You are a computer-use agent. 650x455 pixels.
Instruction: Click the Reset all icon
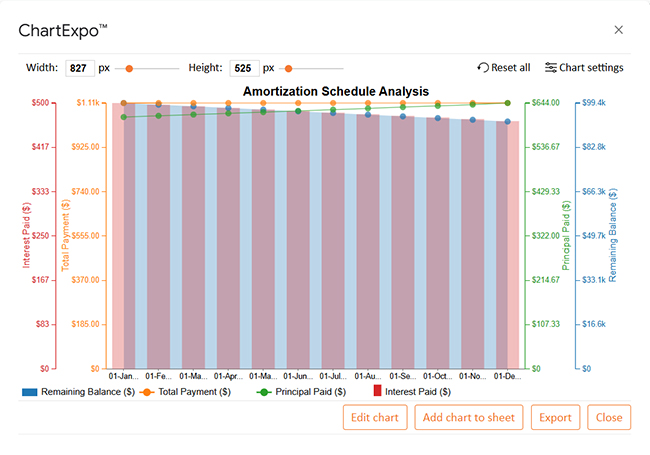click(483, 68)
